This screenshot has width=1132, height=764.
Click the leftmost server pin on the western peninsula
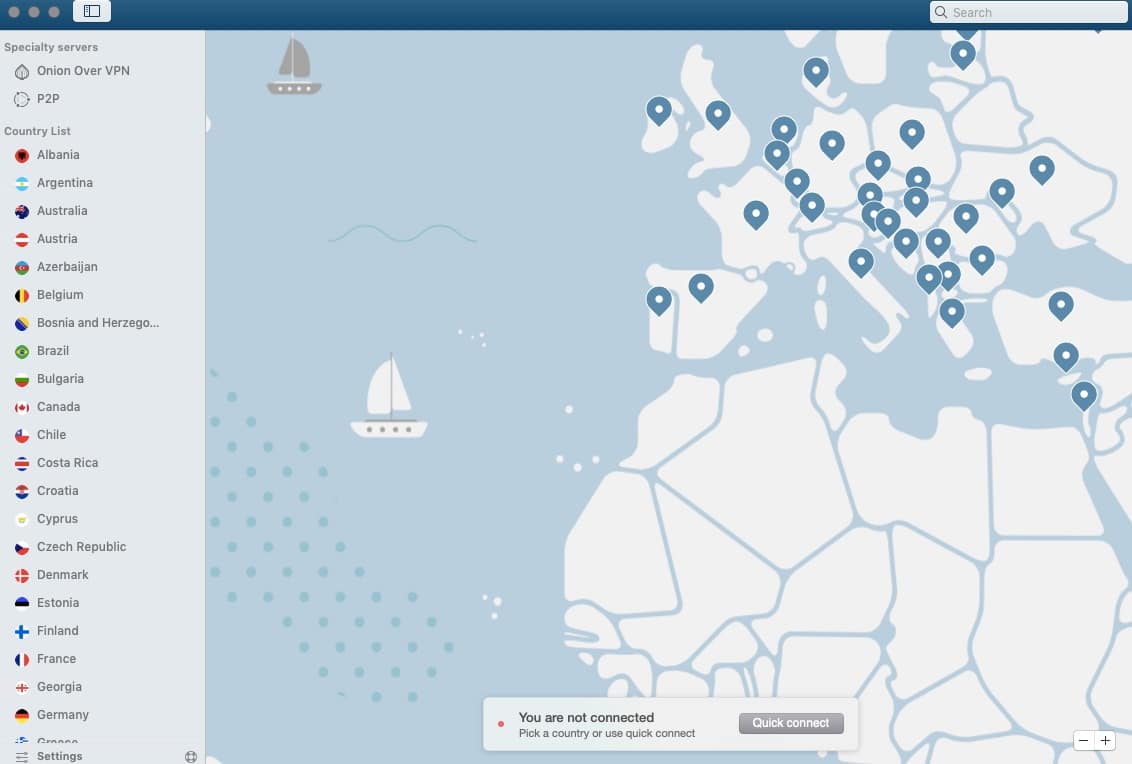click(x=659, y=299)
